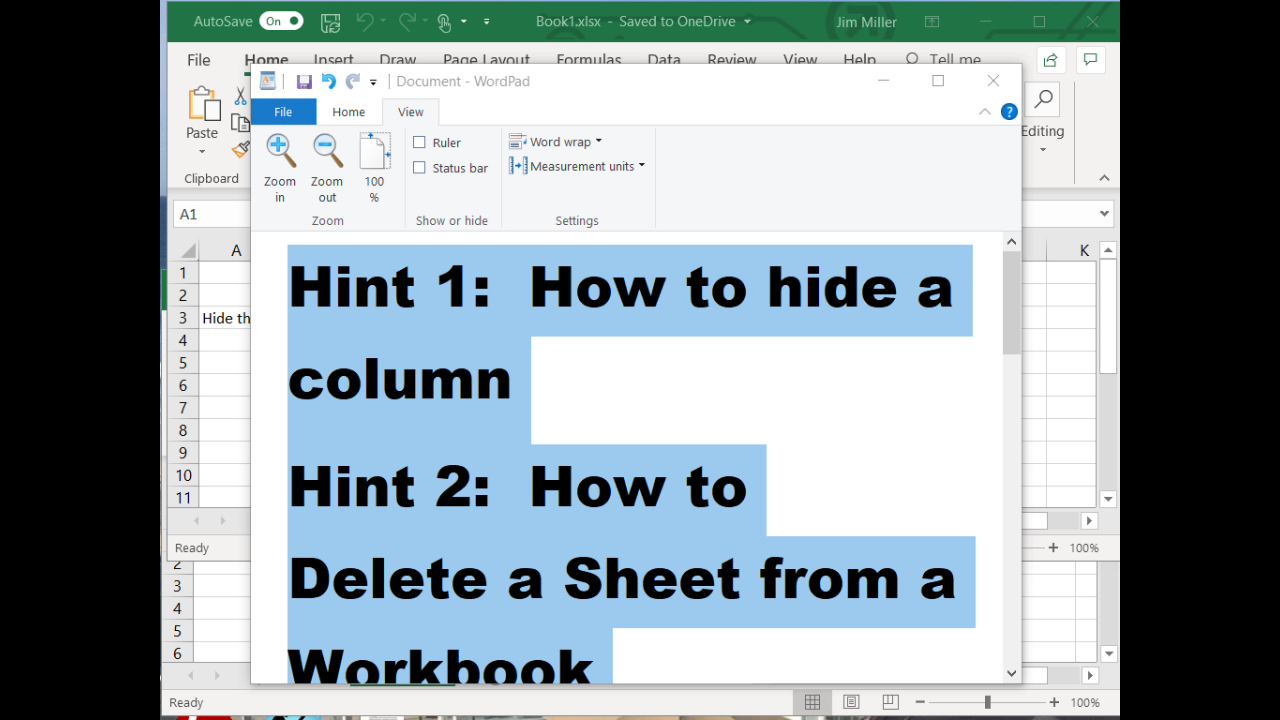
Task: Click the Excel Paste clipboard icon
Action: pos(203,104)
